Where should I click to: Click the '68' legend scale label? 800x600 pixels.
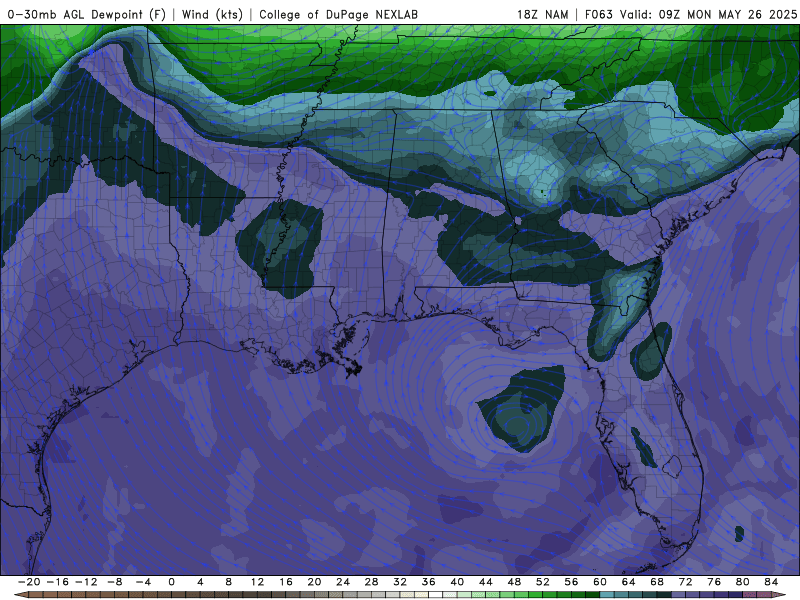pyautogui.click(x=657, y=582)
